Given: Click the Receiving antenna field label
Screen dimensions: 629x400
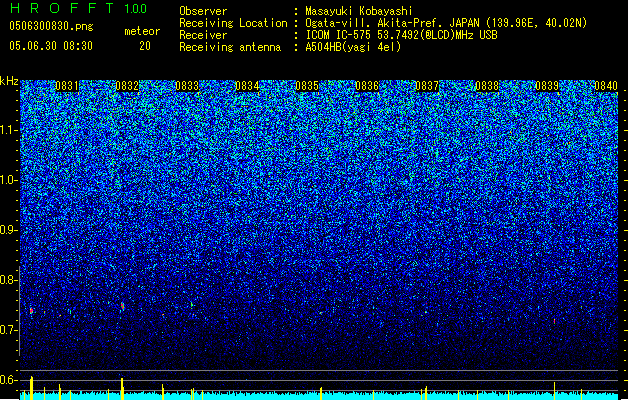Looking at the screenshot, I should pyautogui.click(x=230, y=47).
